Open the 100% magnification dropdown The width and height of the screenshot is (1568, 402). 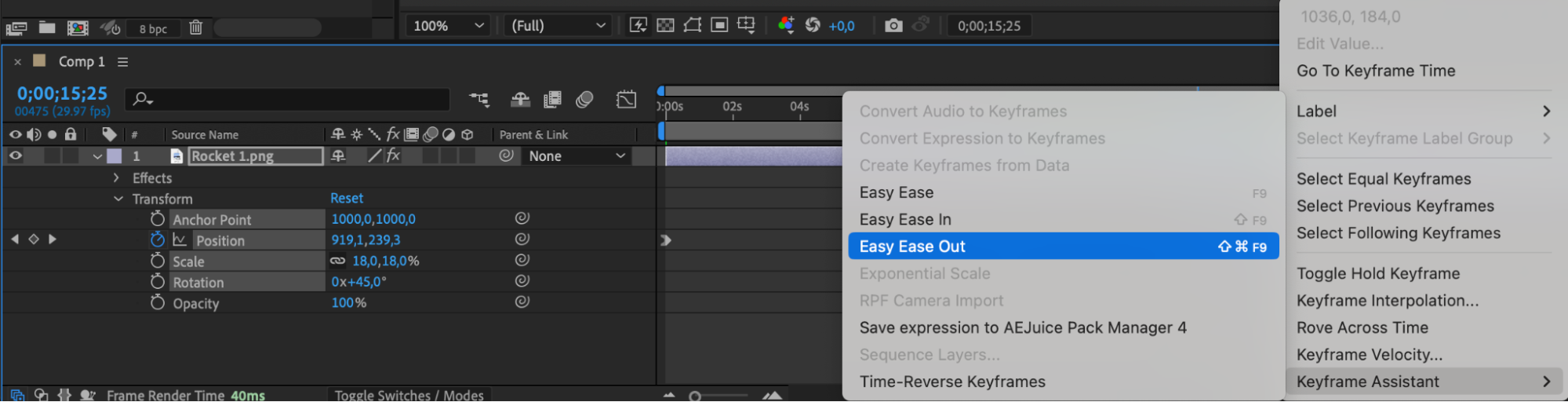(448, 26)
